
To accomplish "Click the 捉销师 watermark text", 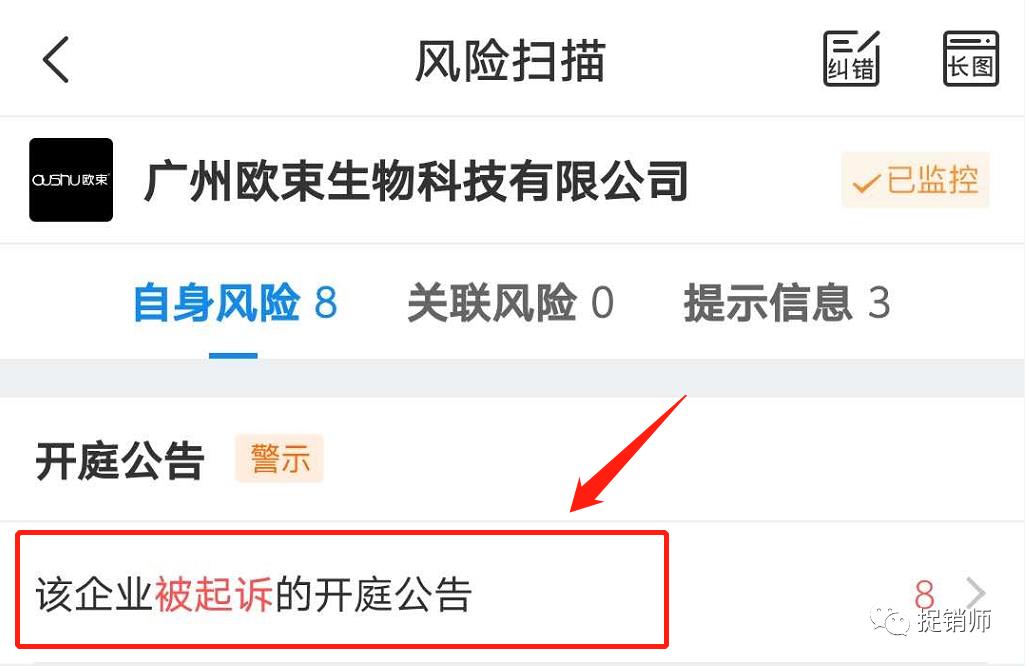I will coord(954,620).
